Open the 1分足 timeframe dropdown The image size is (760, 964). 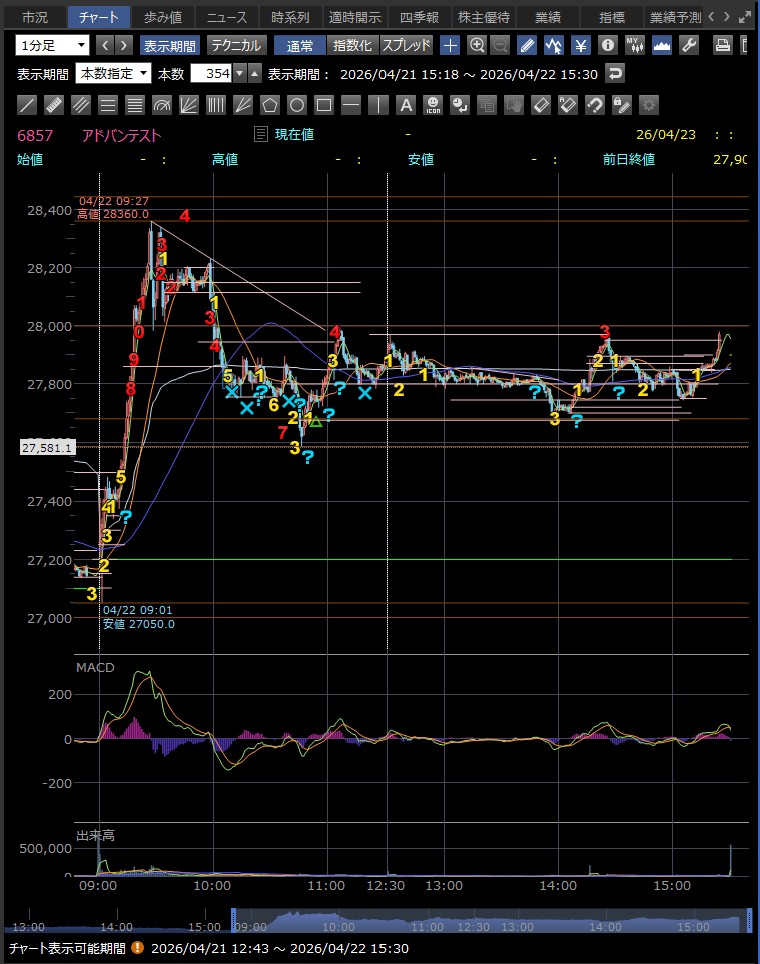click(x=53, y=45)
